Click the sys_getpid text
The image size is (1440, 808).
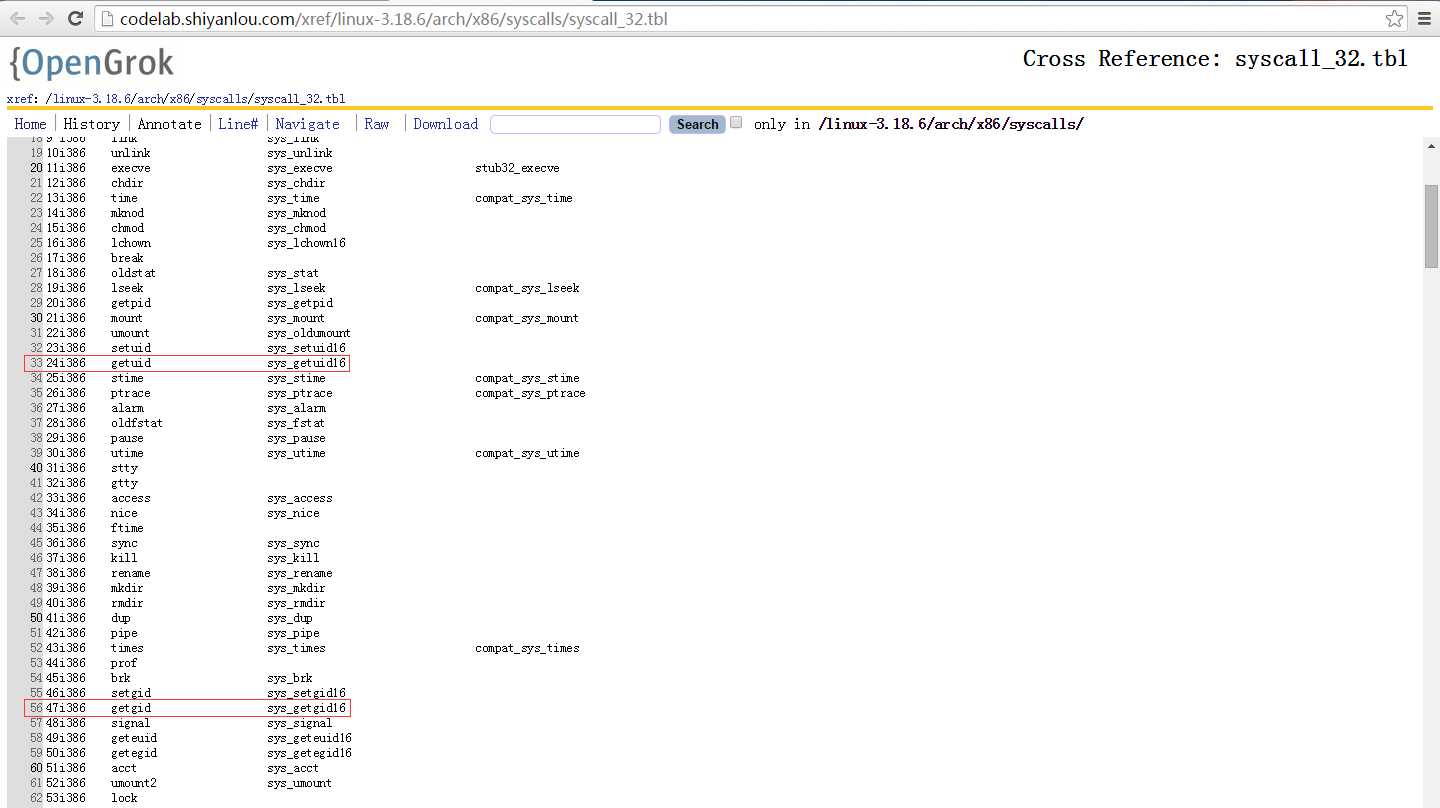[x=300, y=303]
